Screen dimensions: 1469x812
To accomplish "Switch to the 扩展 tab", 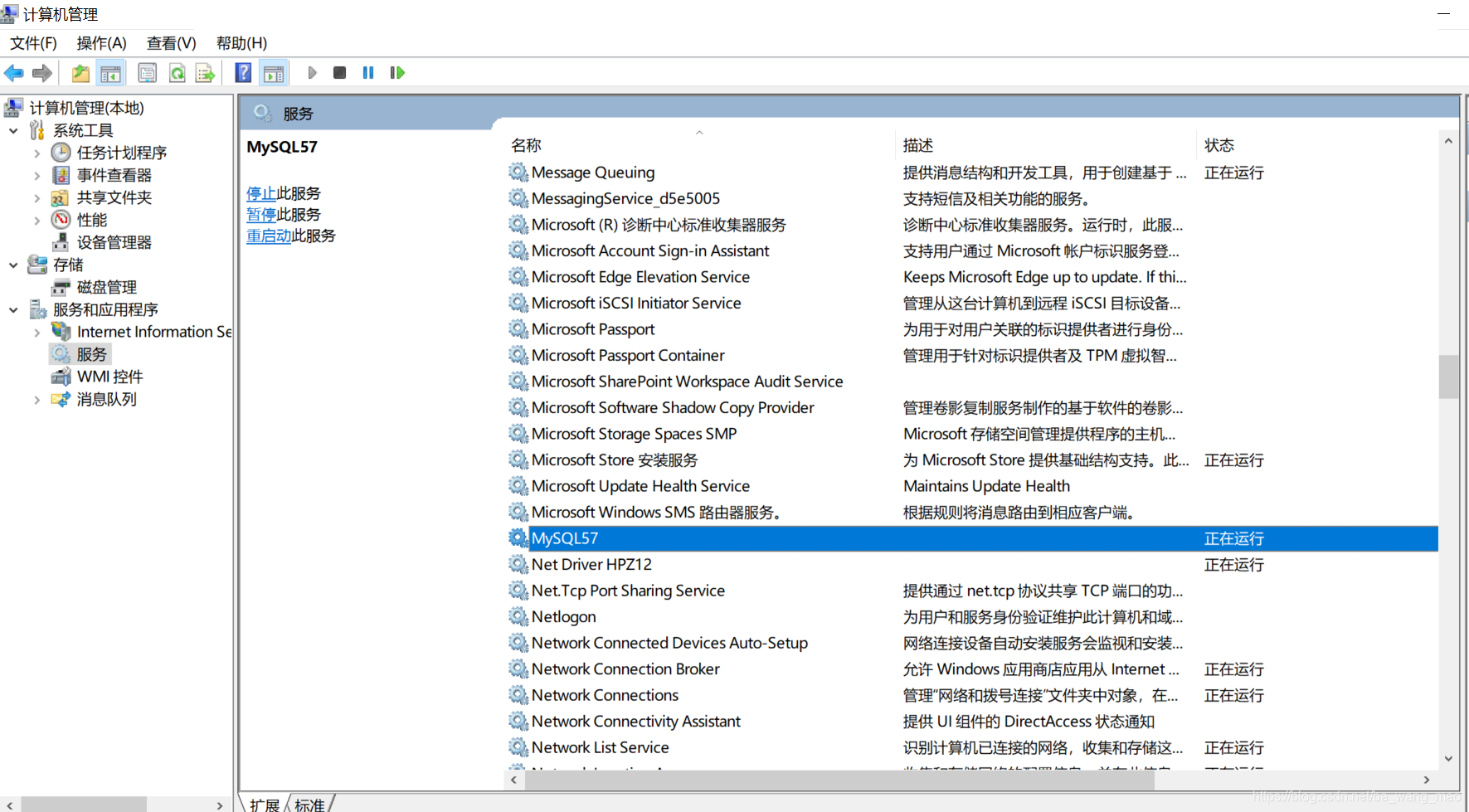I will coord(265,805).
